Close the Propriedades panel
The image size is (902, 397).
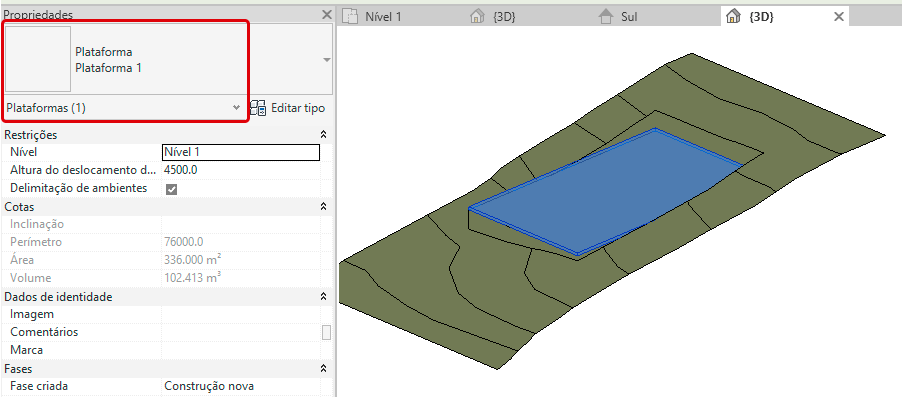(x=327, y=14)
